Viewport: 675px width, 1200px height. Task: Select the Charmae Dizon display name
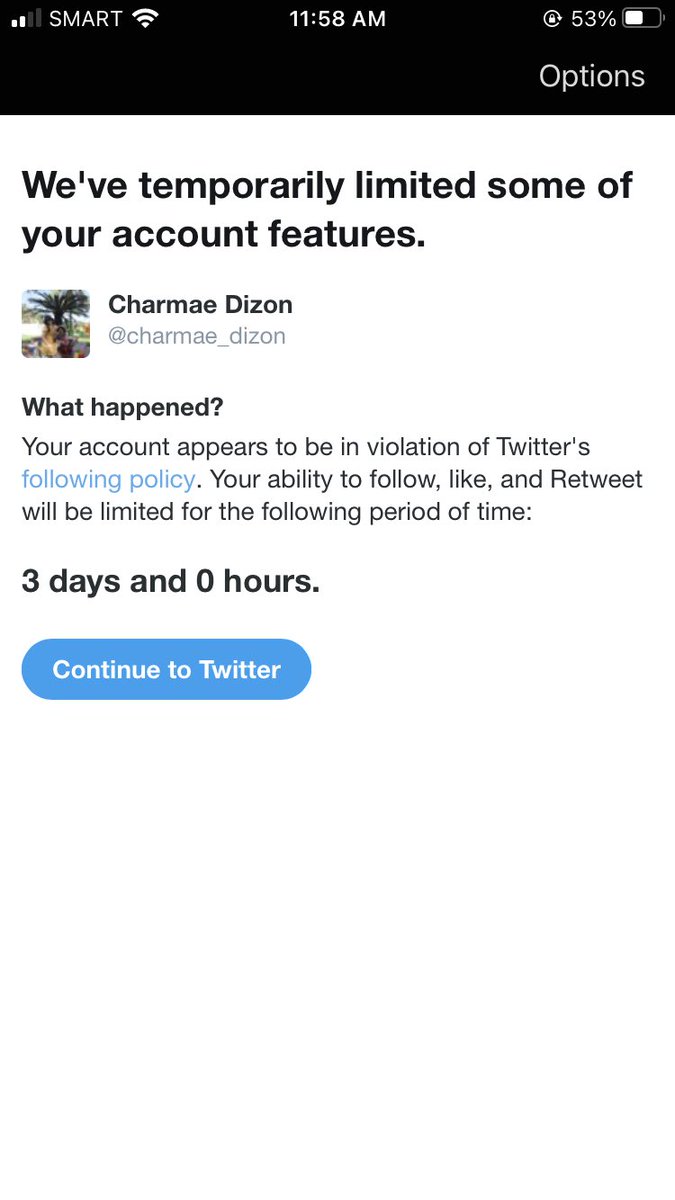[200, 304]
